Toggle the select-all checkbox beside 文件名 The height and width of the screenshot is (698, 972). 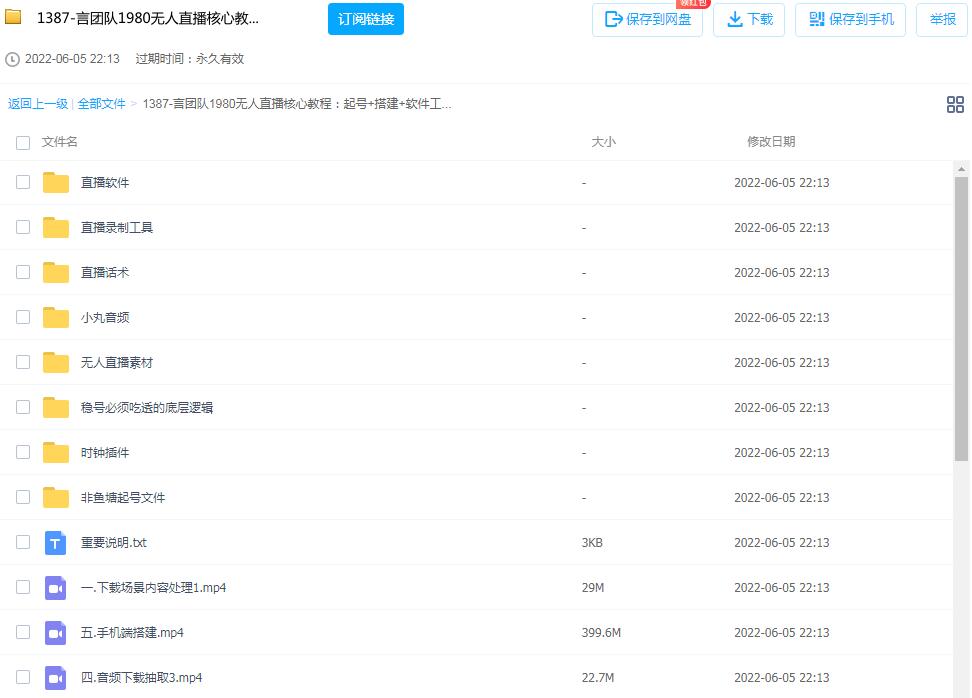pos(23,143)
